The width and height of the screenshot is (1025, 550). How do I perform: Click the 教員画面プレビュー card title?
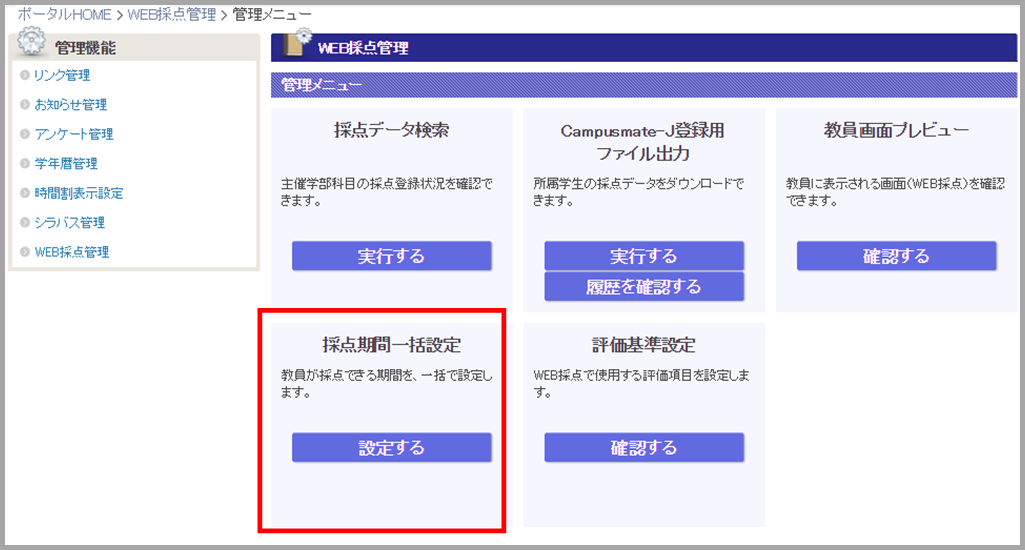click(x=896, y=130)
